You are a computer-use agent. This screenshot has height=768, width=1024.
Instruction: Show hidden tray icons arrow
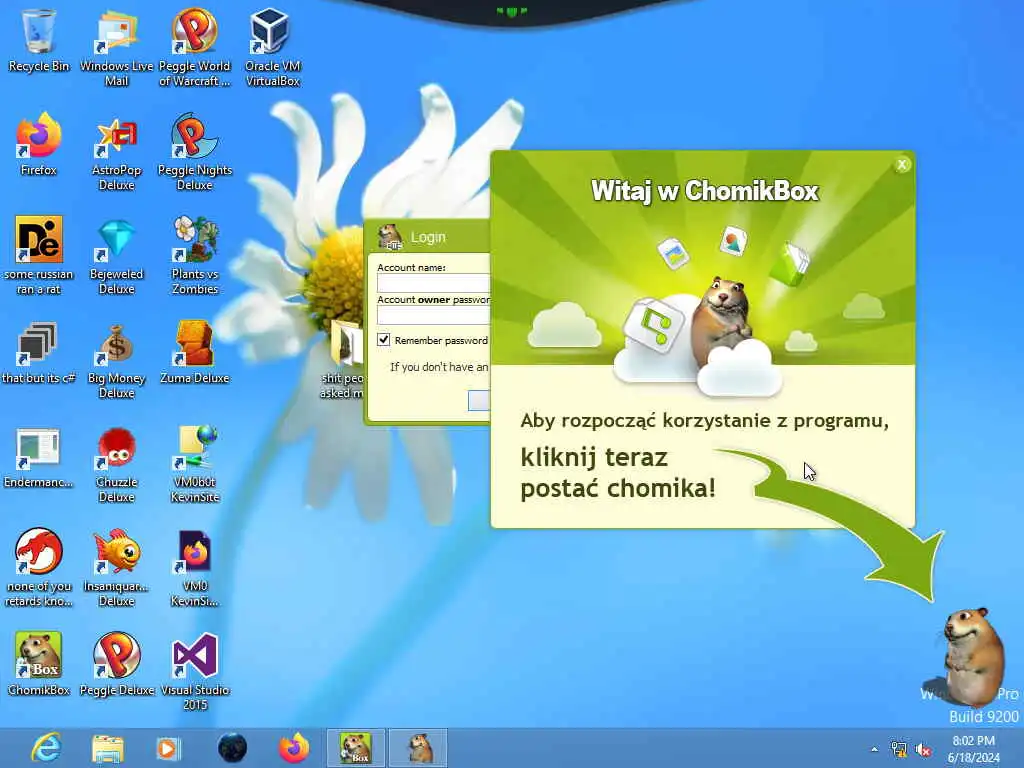[x=874, y=749]
